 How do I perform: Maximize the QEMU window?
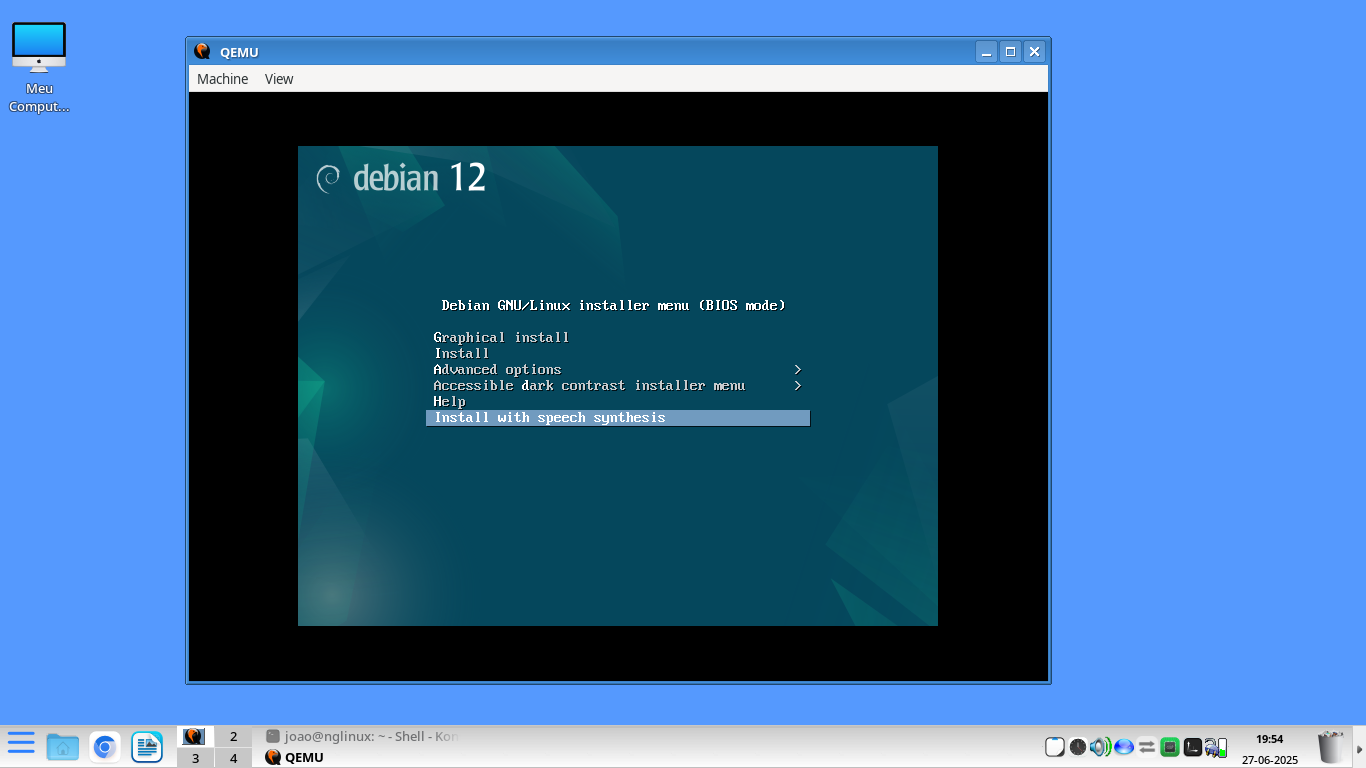pyautogui.click(x=1010, y=52)
